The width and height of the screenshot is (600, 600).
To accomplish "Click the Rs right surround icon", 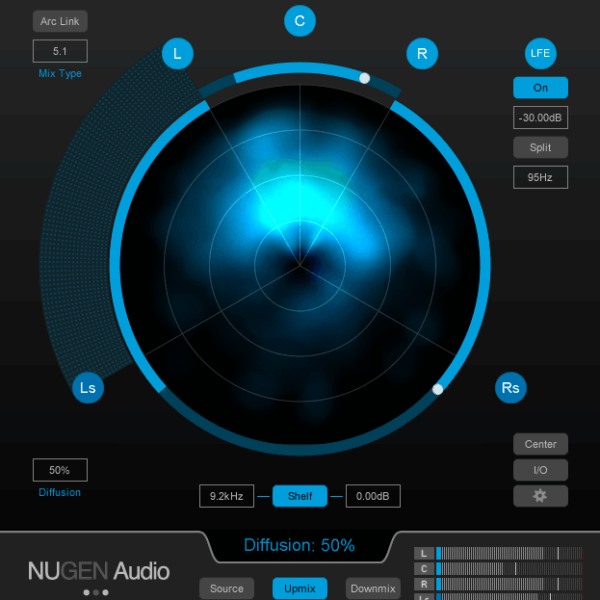I will [511, 387].
